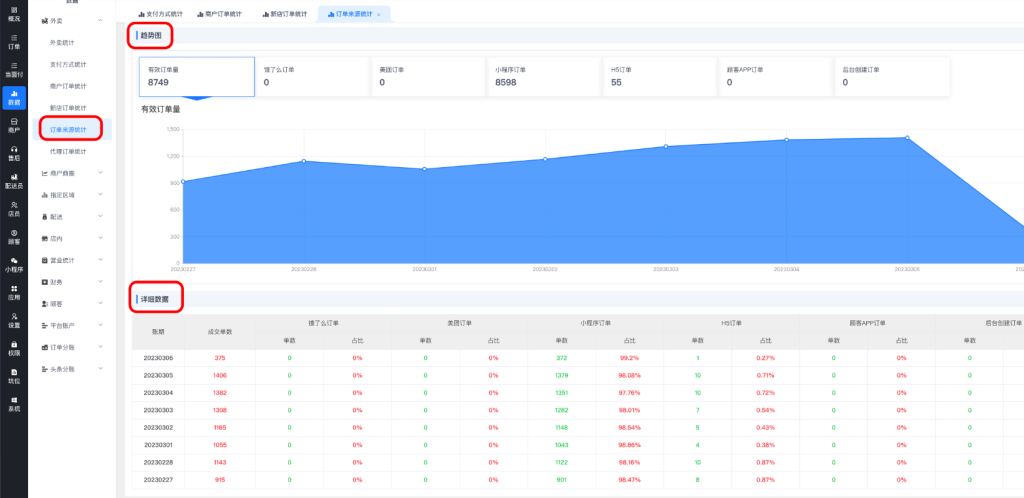Open 系统 system section icon
Screen dimensions: 1024x498
pos(13,403)
